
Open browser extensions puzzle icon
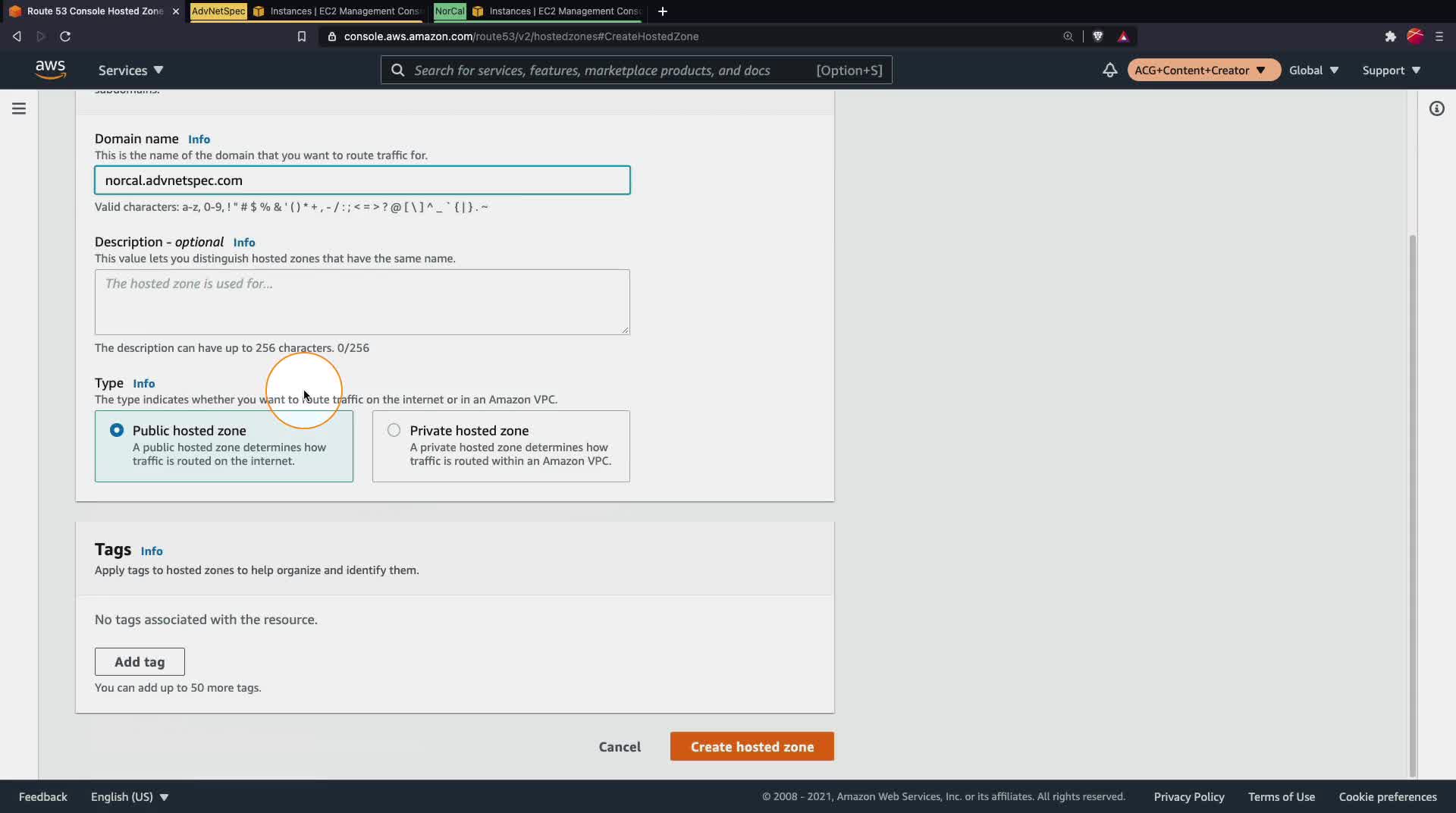pyautogui.click(x=1390, y=36)
